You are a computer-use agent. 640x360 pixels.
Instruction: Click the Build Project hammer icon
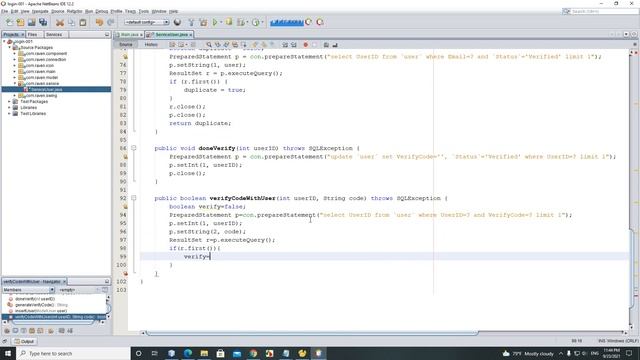pyautogui.click(x=191, y=22)
